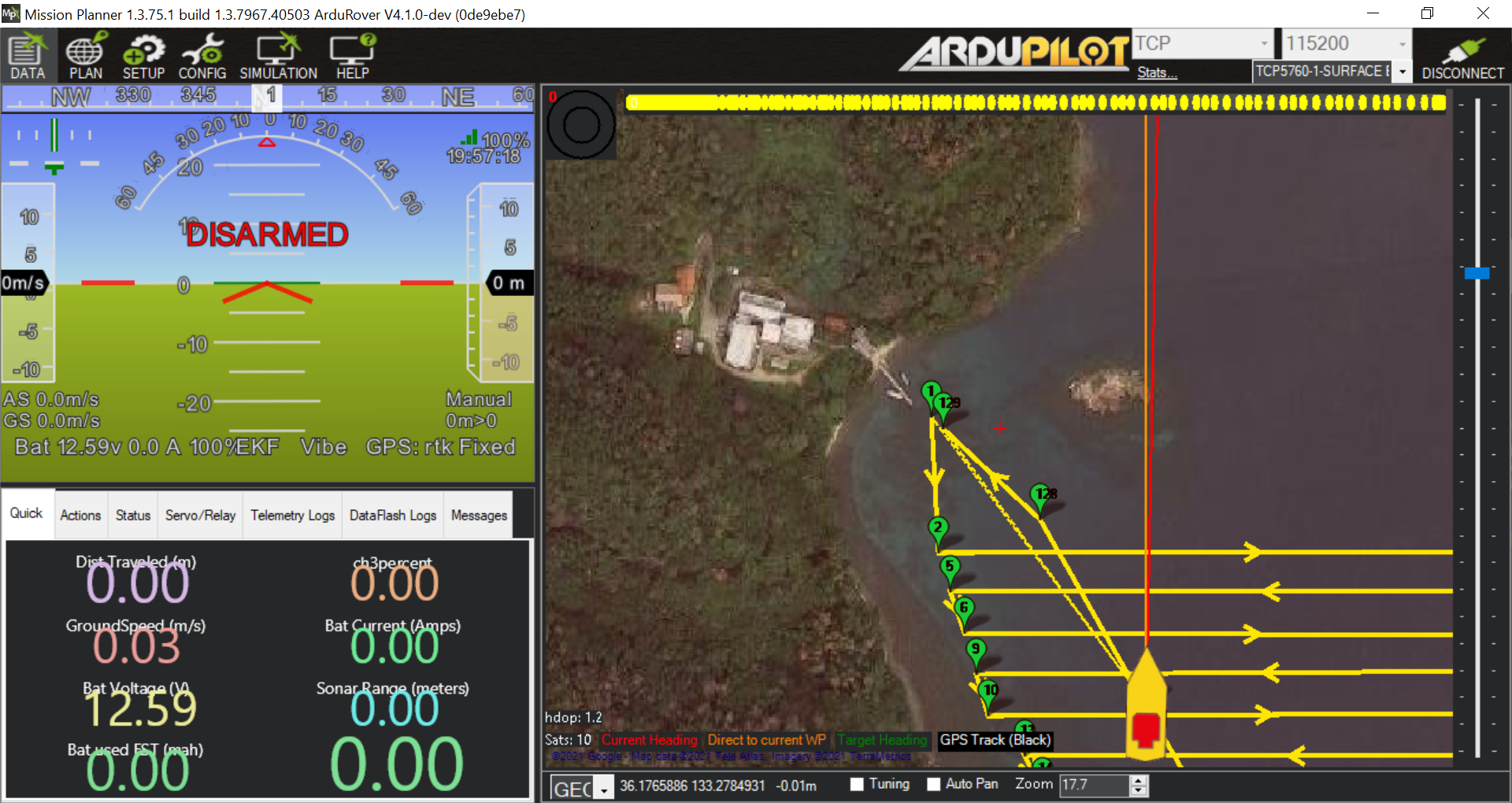Screen dimensions: 1512x803
Task: Click the Zoom value input field
Action: pyautogui.click(x=1097, y=784)
